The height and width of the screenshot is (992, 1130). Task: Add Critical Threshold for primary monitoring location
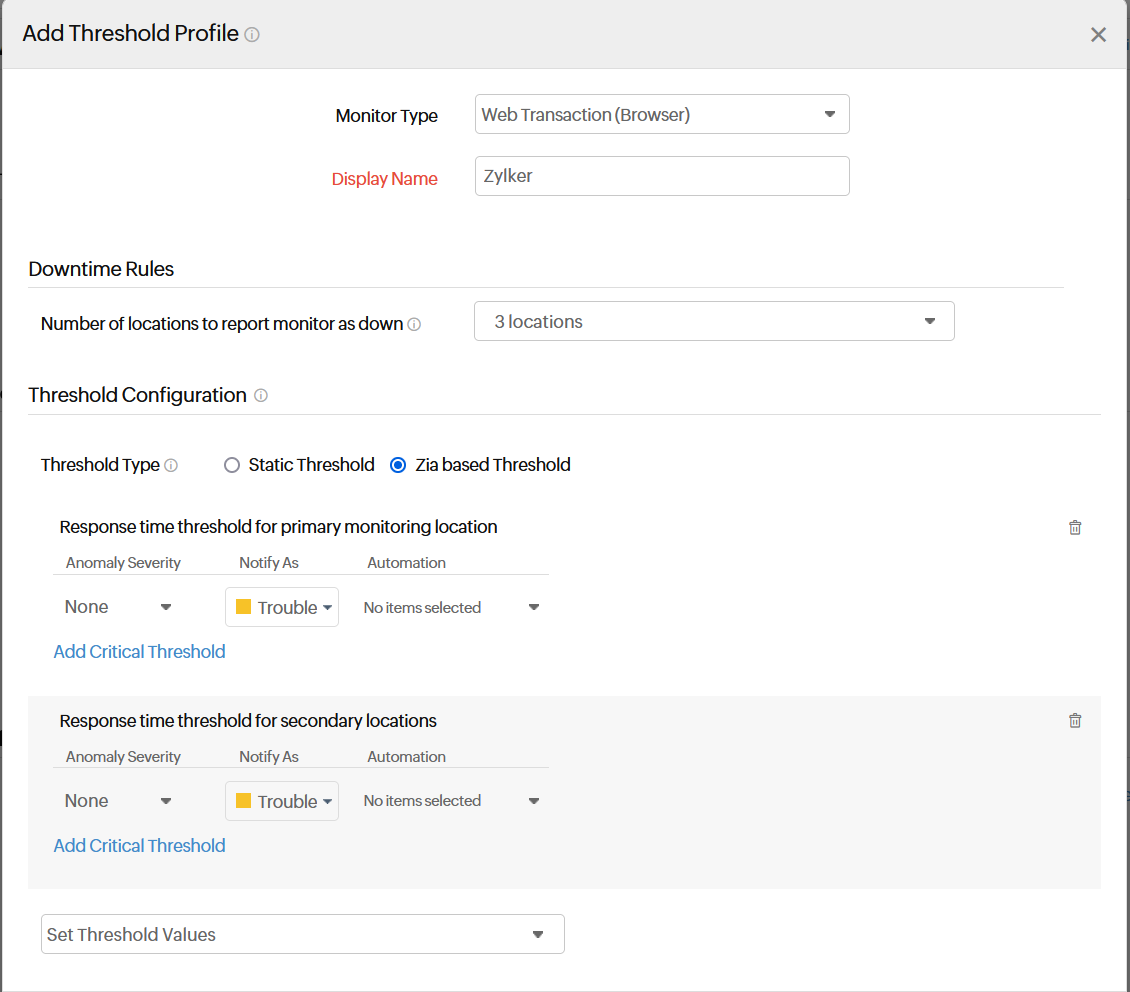coord(139,651)
